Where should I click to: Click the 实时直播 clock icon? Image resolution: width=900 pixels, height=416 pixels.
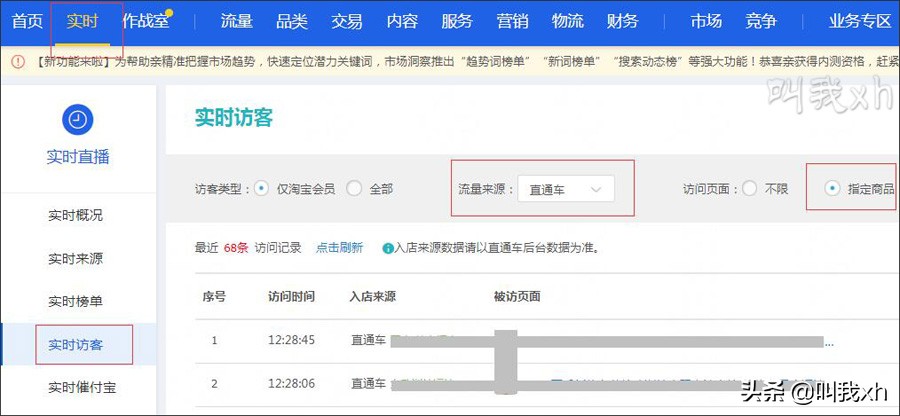tap(77, 119)
